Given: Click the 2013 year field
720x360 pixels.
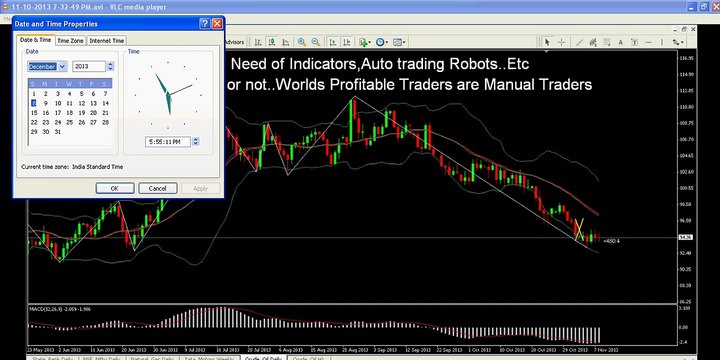Looking at the screenshot, I should 90,67.
